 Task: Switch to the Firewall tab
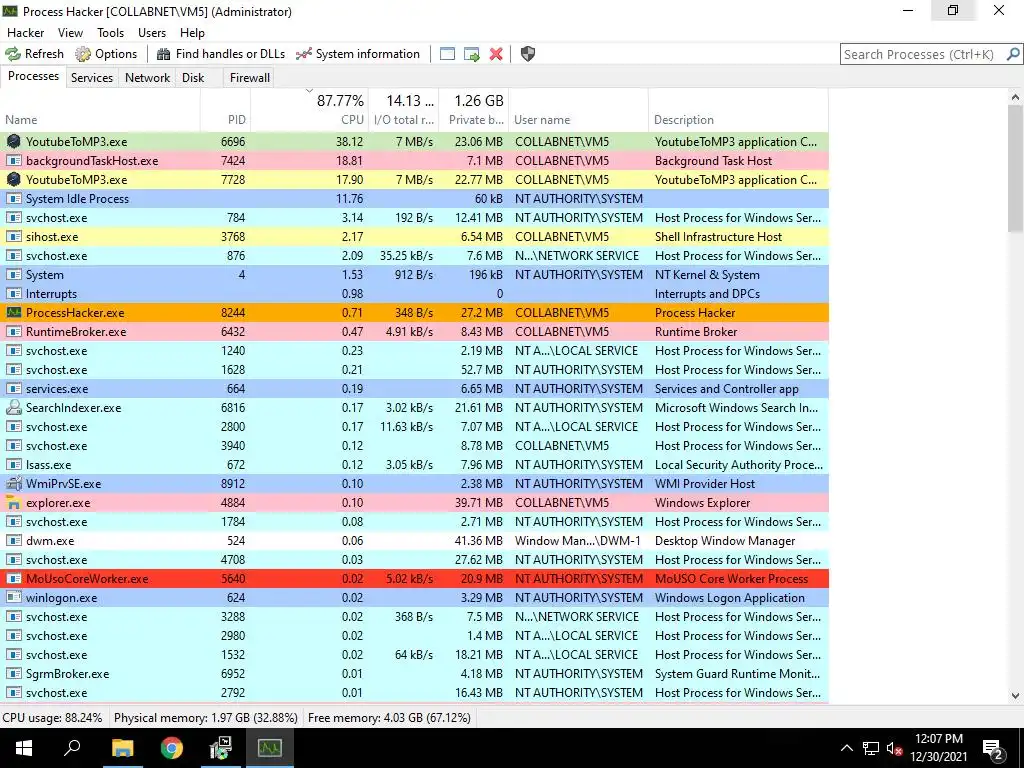(249, 78)
